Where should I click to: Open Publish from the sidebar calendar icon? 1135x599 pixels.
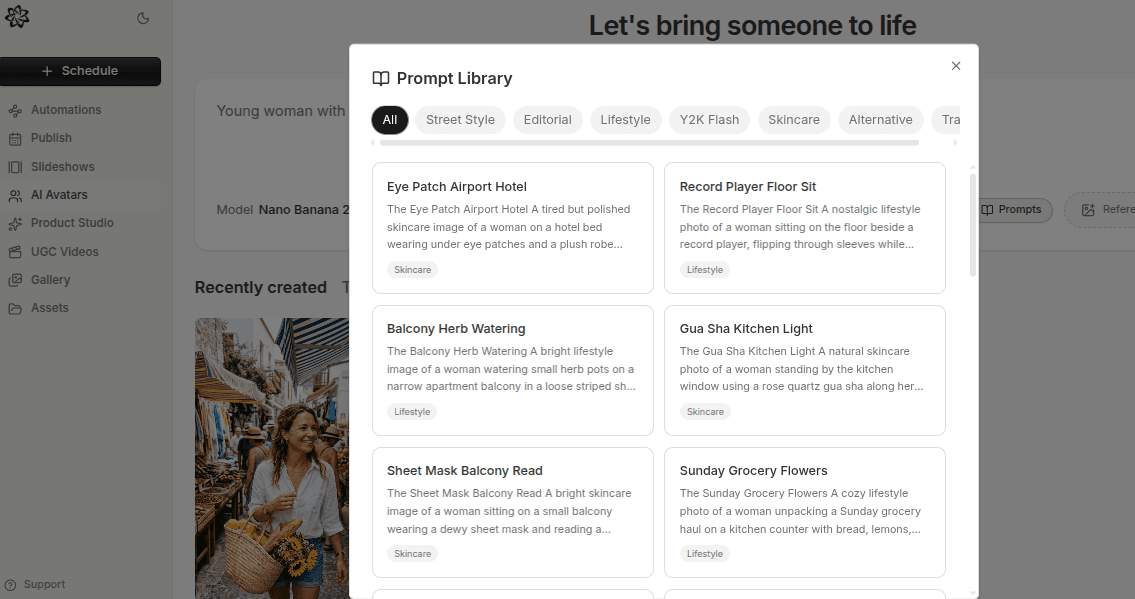click(14, 137)
